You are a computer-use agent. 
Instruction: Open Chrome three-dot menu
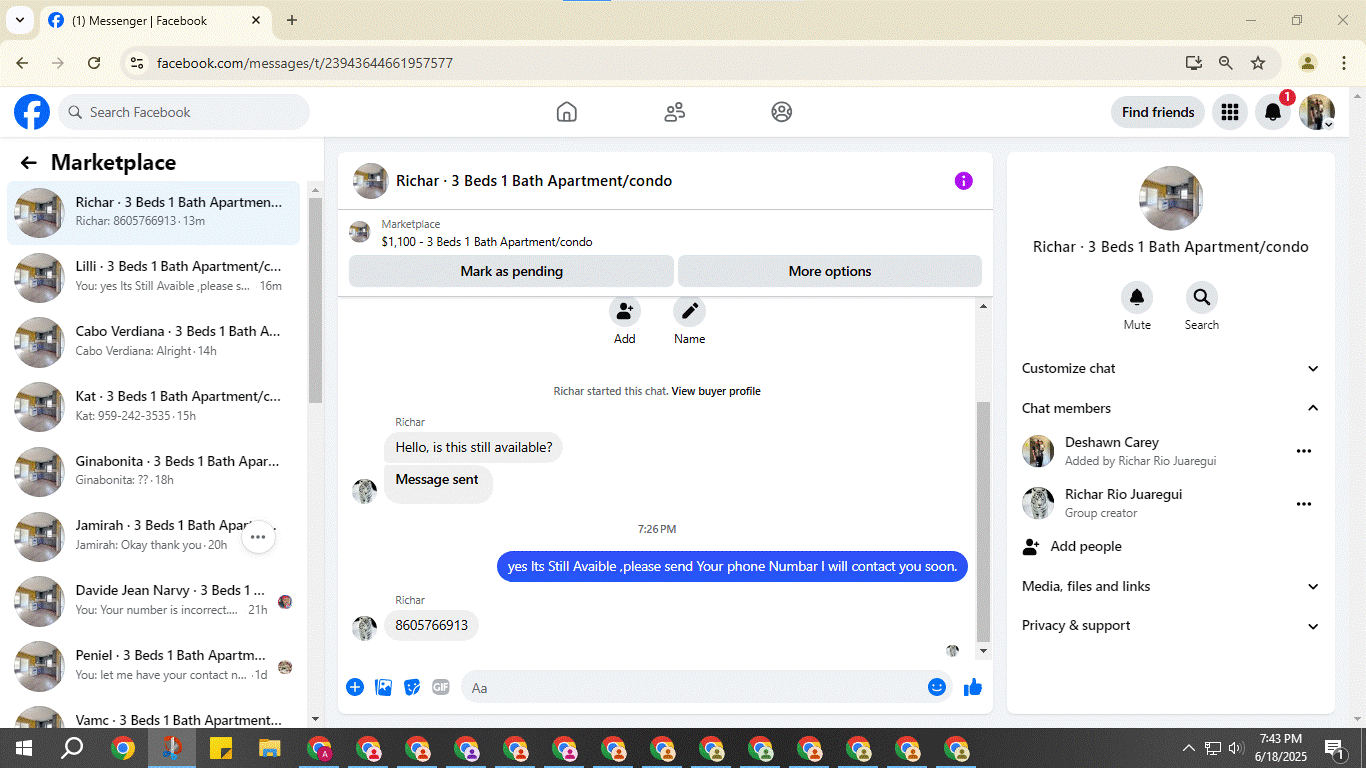1344,63
